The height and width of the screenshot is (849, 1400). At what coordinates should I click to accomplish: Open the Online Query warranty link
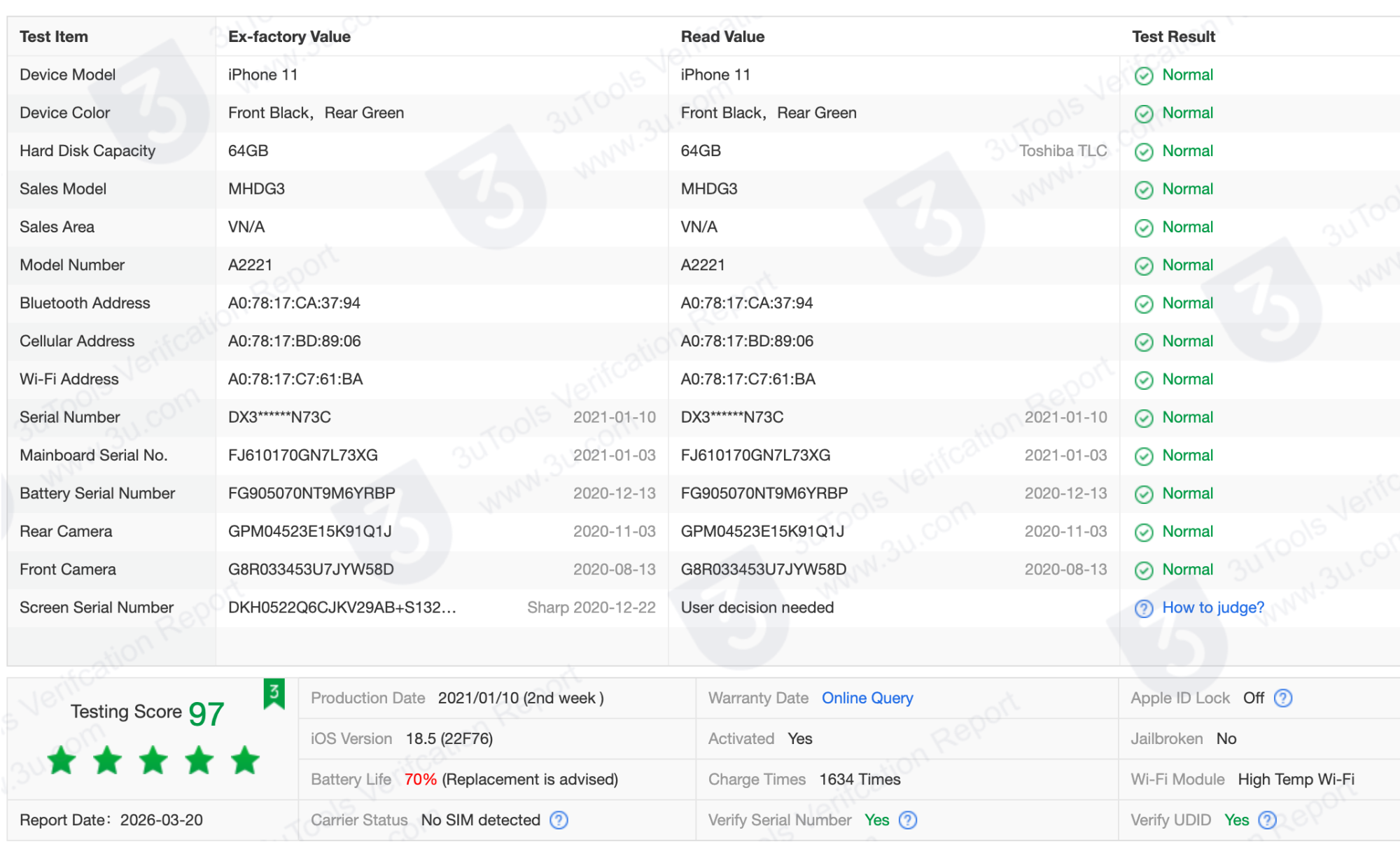point(867,698)
